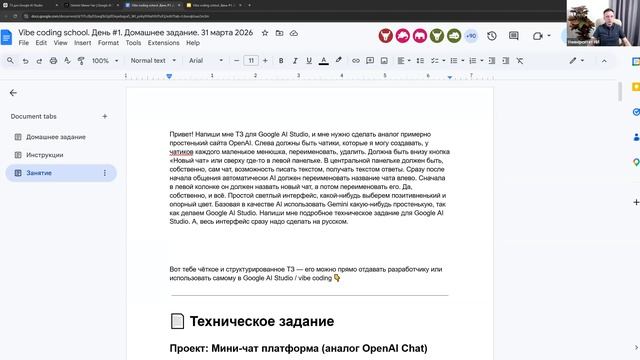
Task: Open the checklist menu arrow
Action: [444, 60]
